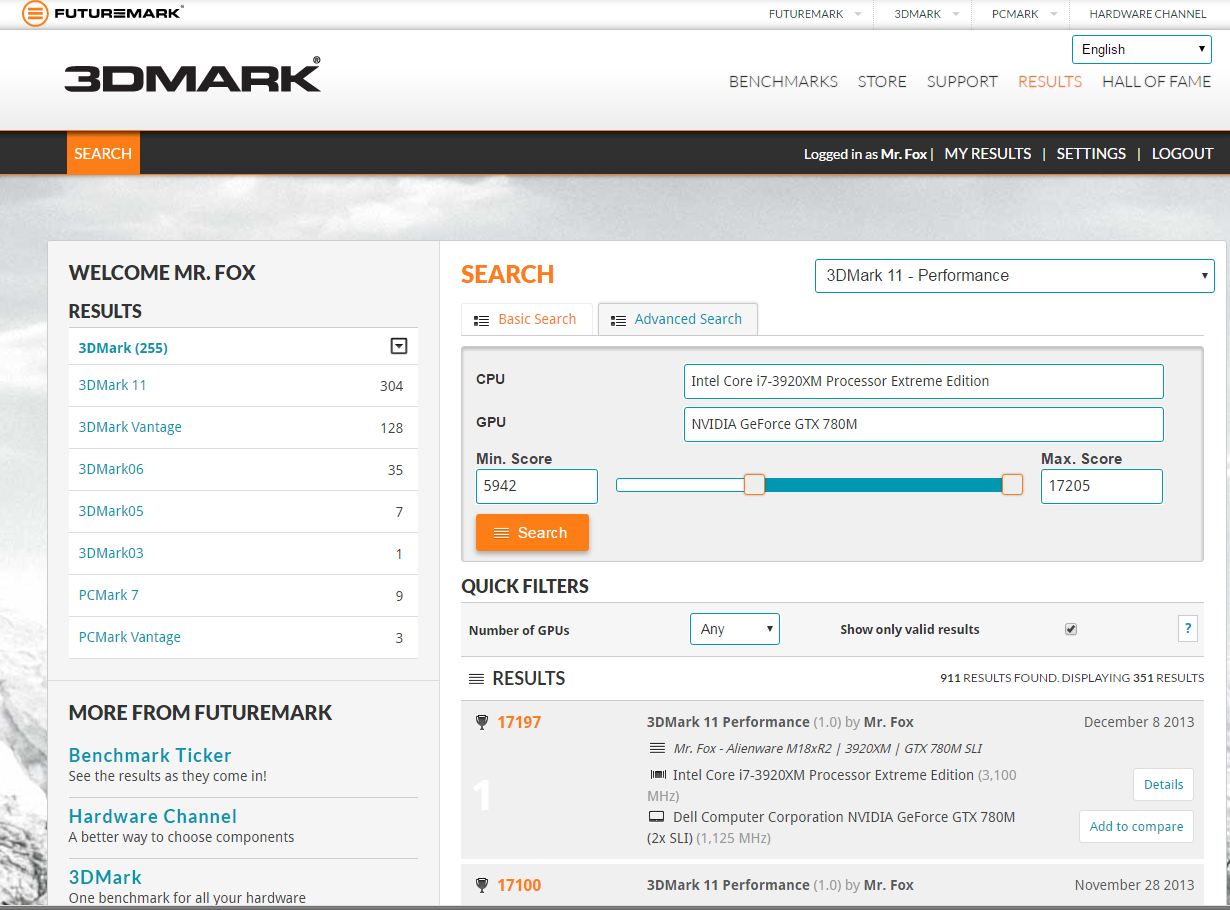Open PCMark Vantage results in sidebar
The height and width of the screenshot is (910, 1230).
coord(130,637)
